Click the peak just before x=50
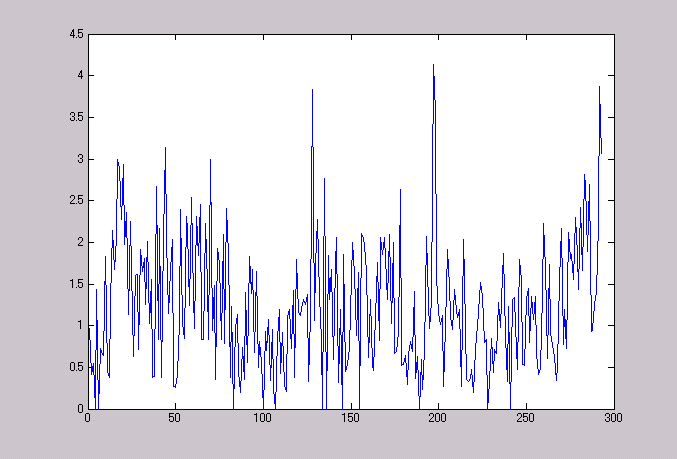 coord(165,148)
